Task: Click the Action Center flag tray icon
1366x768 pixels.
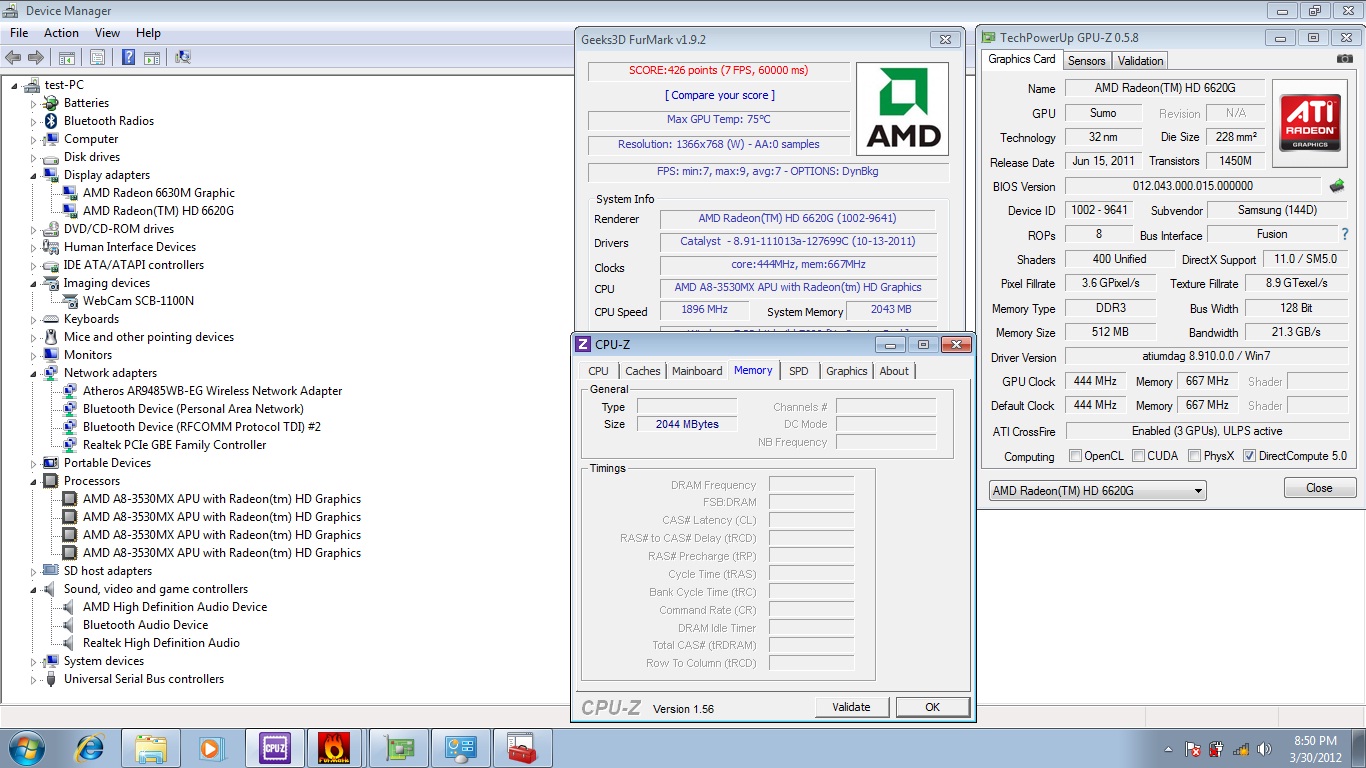Action: coord(1193,748)
